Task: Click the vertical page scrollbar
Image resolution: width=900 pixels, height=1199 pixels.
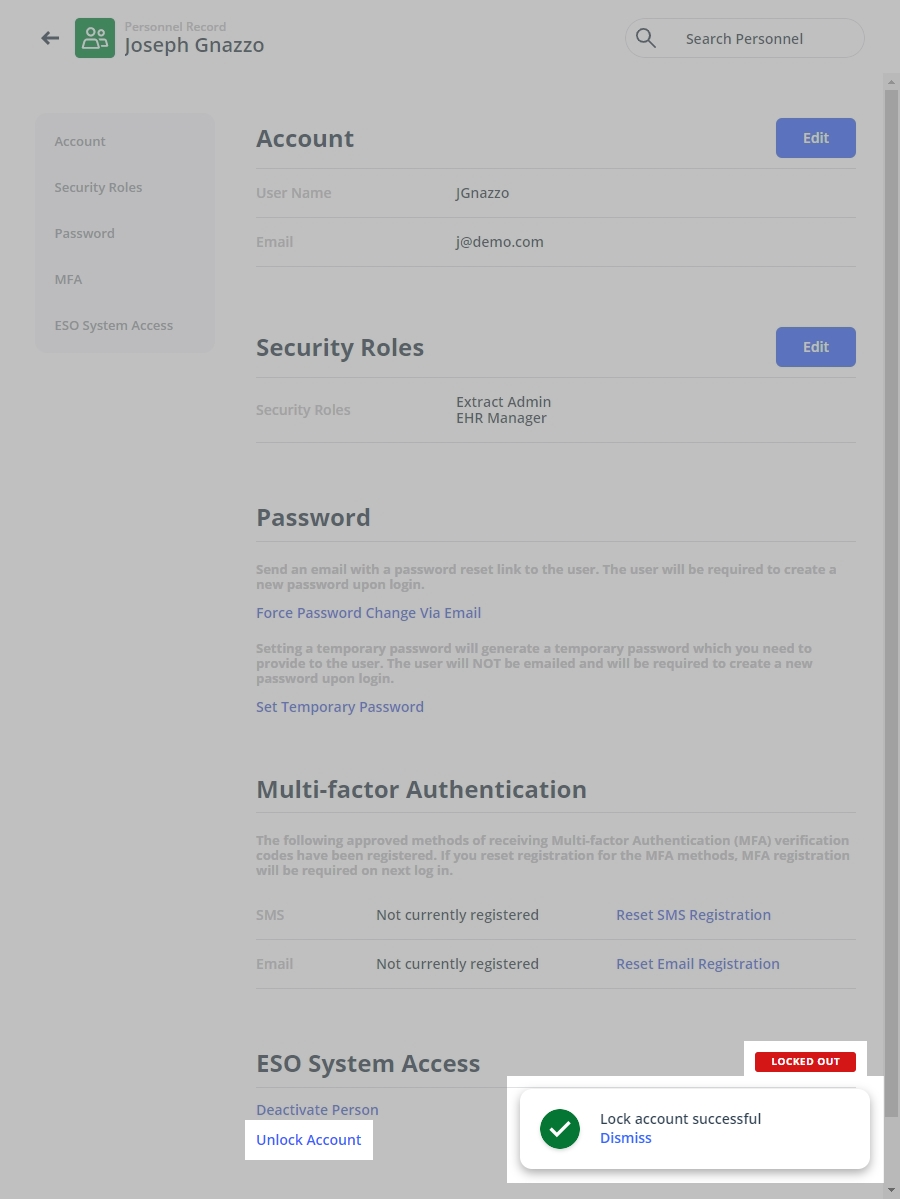Action: click(x=891, y=600)
